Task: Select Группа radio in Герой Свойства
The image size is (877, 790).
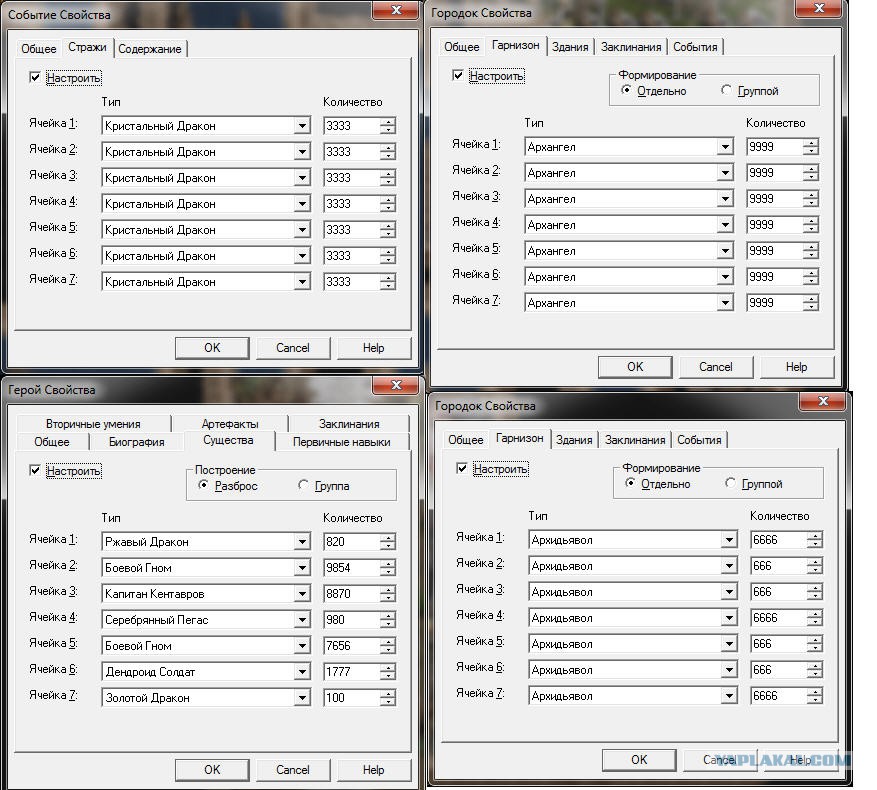Action: 304,485
